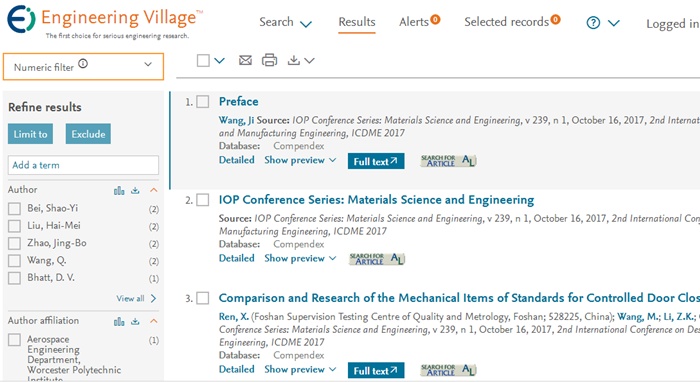Click the download results icon in toolbar

[x=294, y=60]
